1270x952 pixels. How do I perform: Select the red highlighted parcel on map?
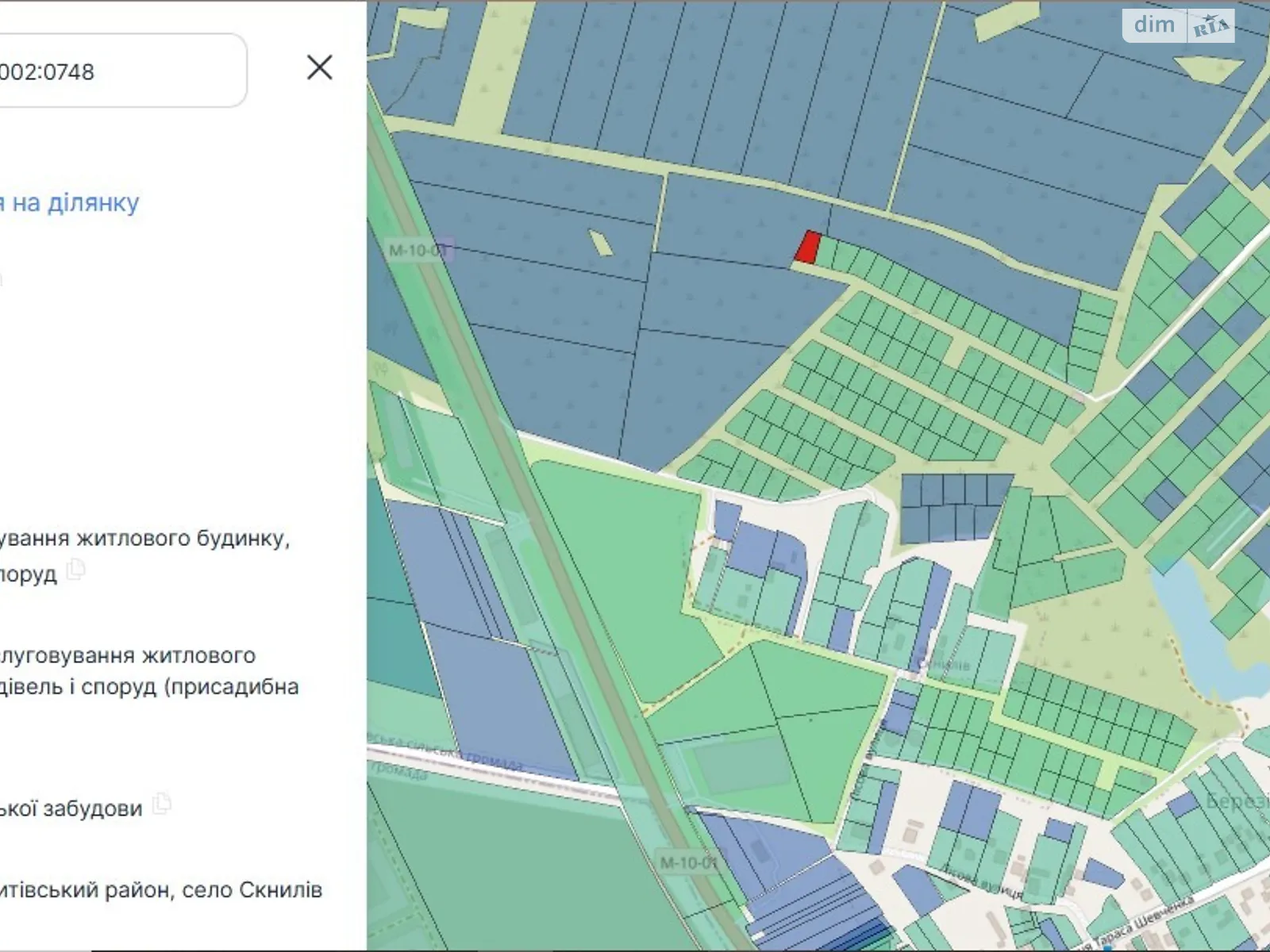(808, 247)
